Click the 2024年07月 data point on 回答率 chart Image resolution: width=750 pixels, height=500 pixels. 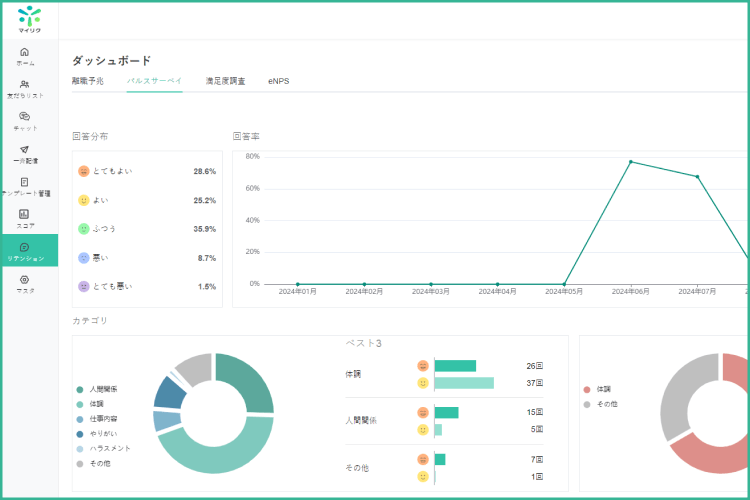(697, 177)
